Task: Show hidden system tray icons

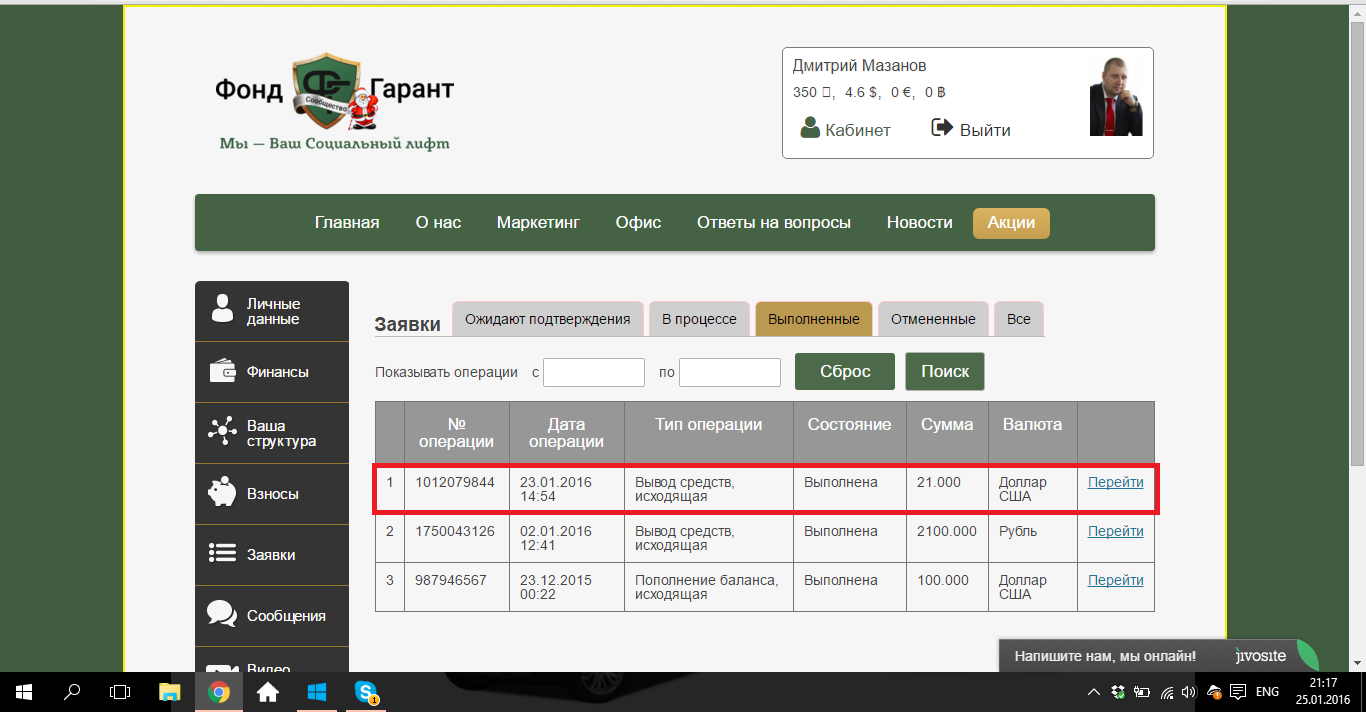Action: coord(1094,692)
